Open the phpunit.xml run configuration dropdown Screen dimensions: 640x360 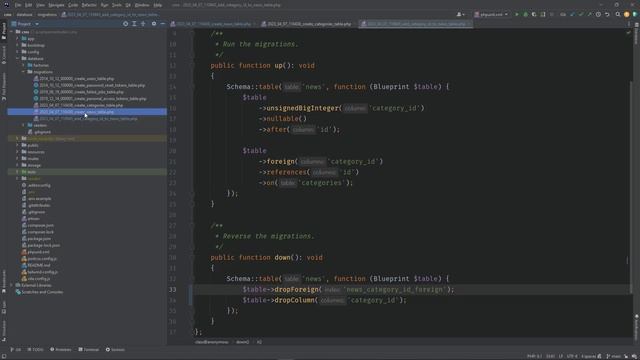click(491, 14)
